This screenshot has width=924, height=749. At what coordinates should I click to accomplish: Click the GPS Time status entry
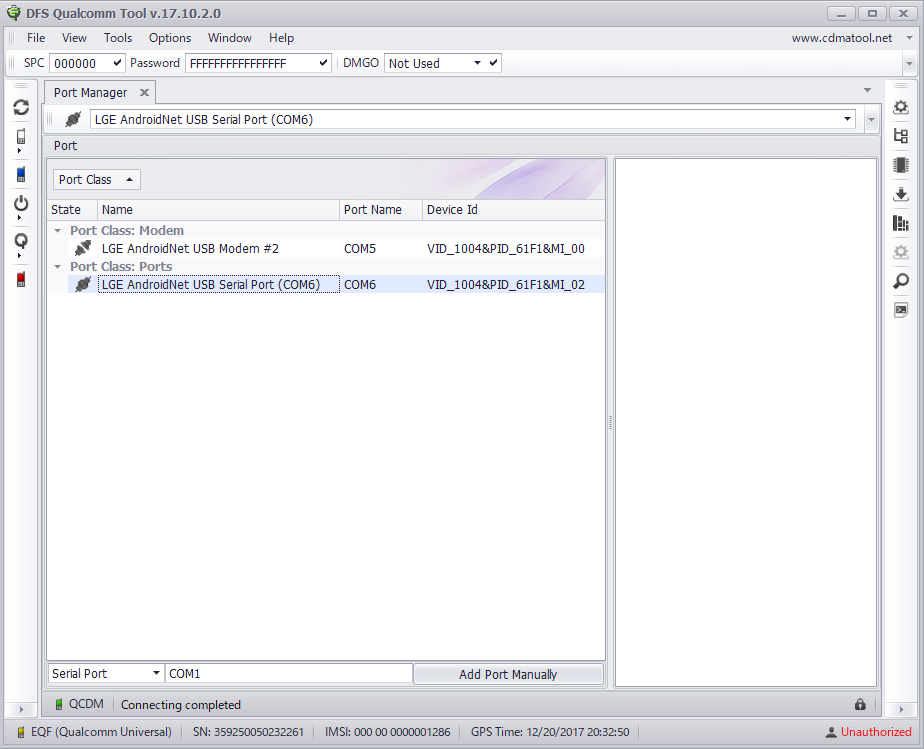coord(550,732)
